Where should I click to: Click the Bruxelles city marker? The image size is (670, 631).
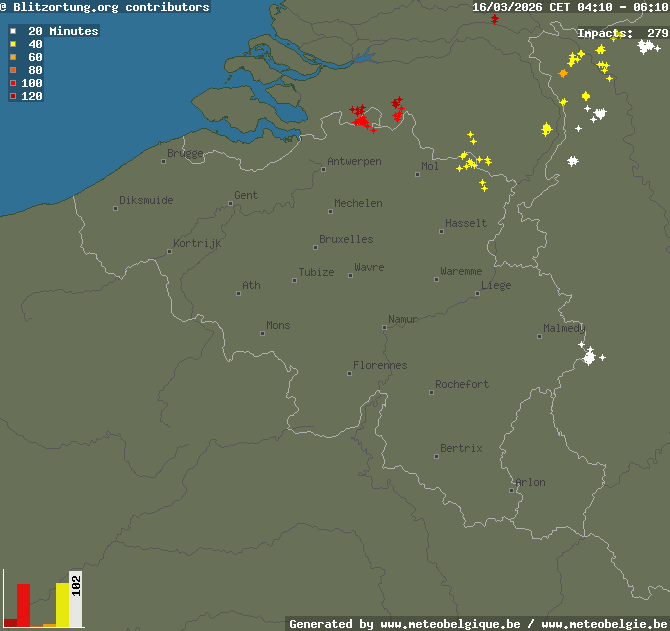coord(314,250)
